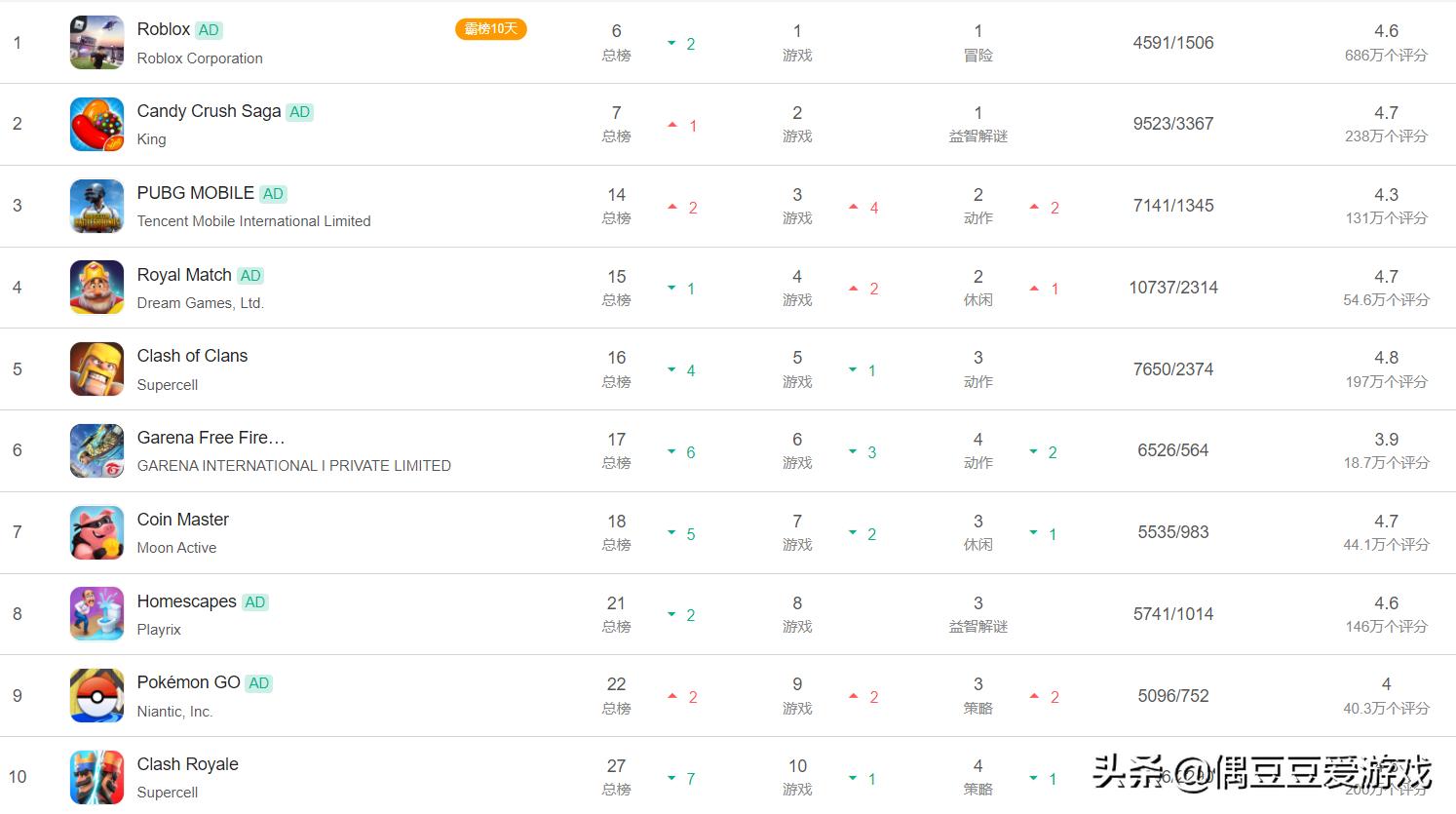Click the value 5535/983 in Coin Master row

1173,532
